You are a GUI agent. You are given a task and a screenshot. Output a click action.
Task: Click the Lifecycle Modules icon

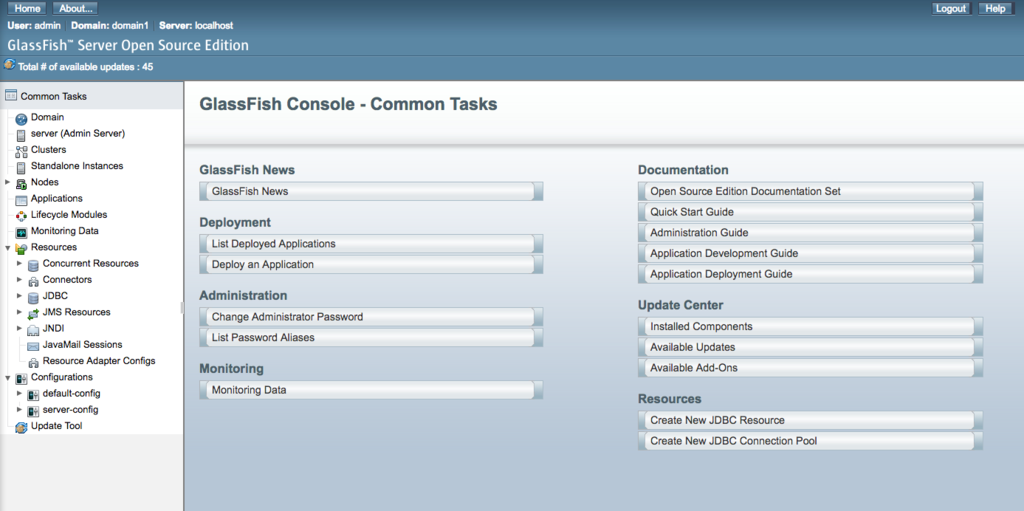tap(21, 216)
